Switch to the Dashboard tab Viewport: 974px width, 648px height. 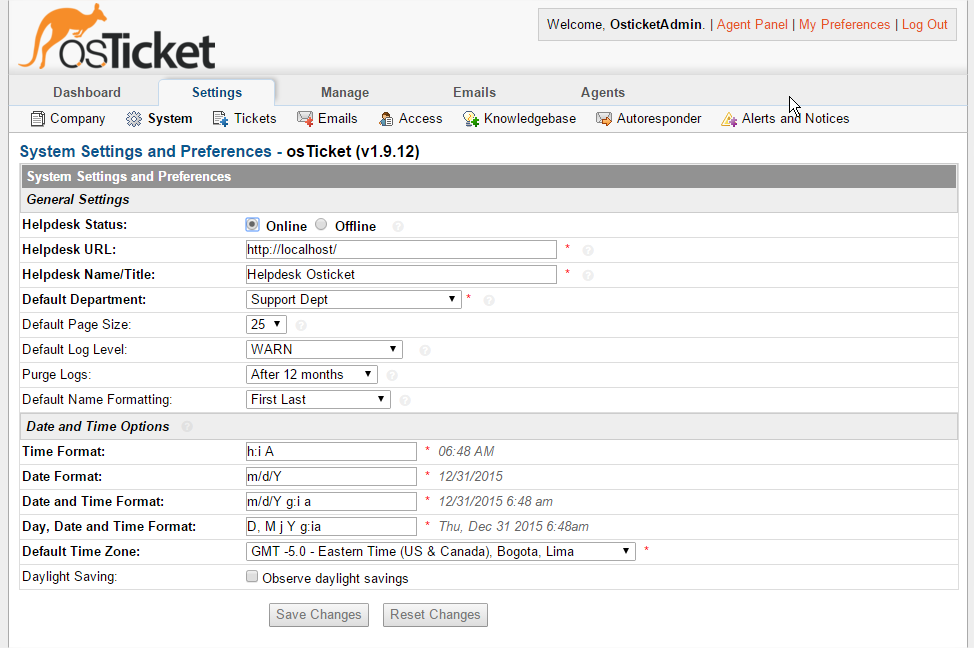[87, 92]
